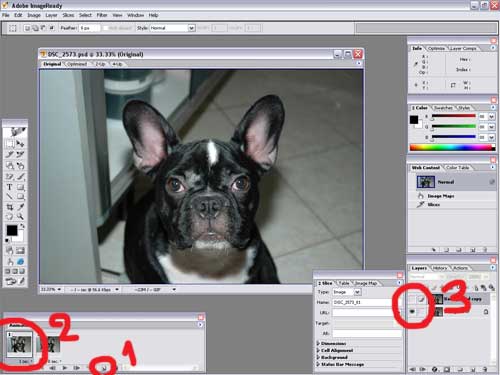500x375 pixels.
Task: Select the Eyedropper tool
Action: [20, 207]
